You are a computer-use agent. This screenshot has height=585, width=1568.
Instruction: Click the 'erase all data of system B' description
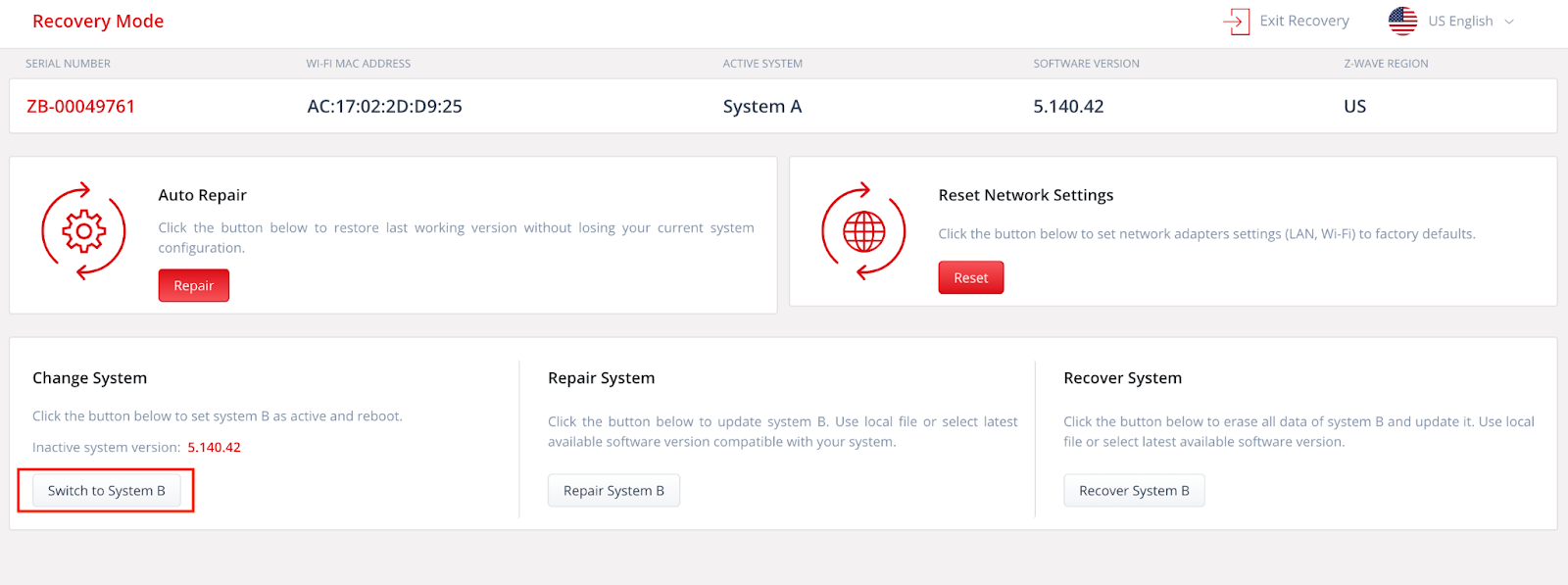(1298, 431)
